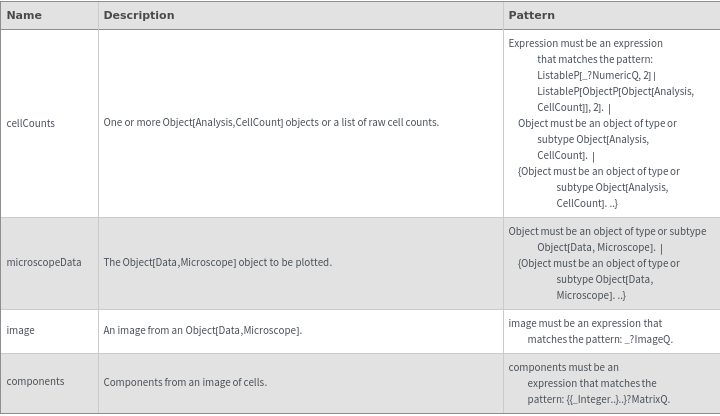This screenshot has height=416, width=720.
Task: Click the Description column header
Action: (x=138, y=15)
